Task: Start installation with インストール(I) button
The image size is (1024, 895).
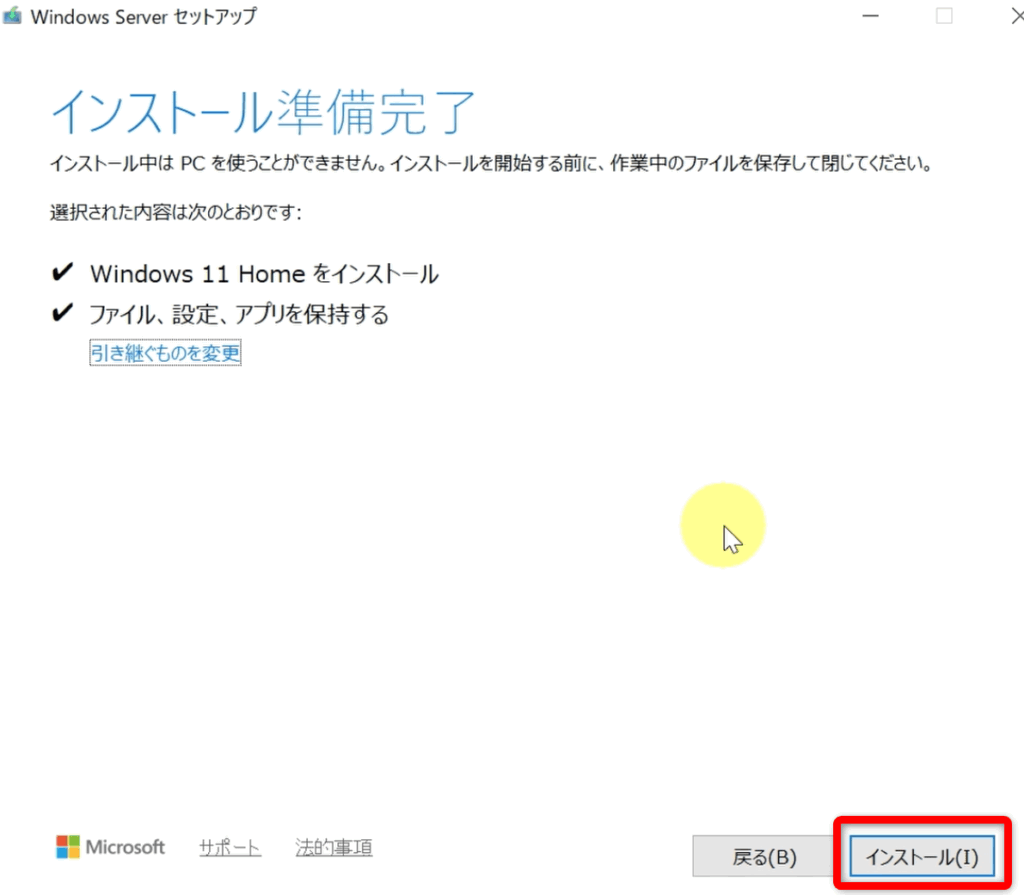Action: [921, 857]
